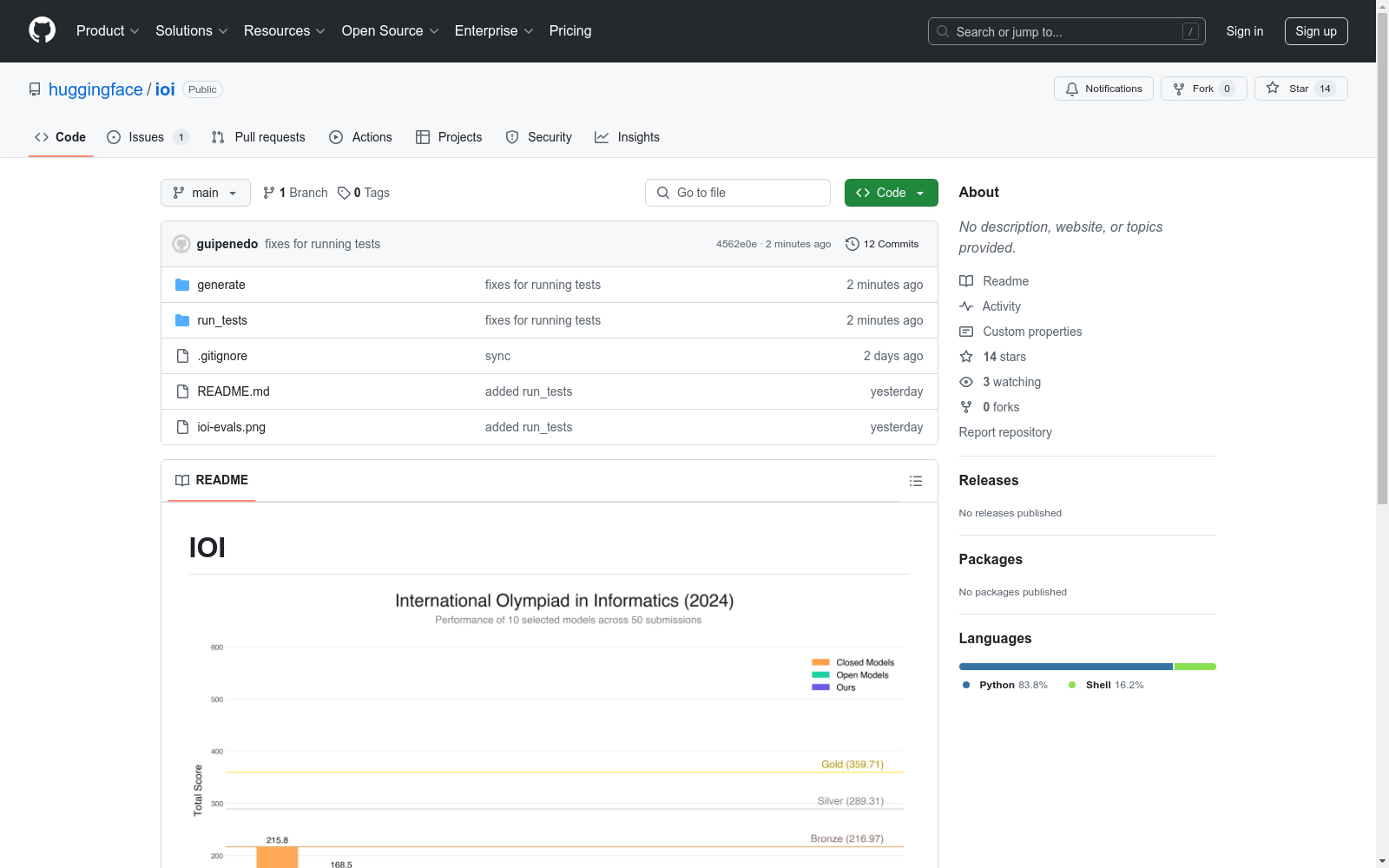Click the Shell language bar segment
The width and height of the screenshot is (1389, 868).
tap(1195, 667)
